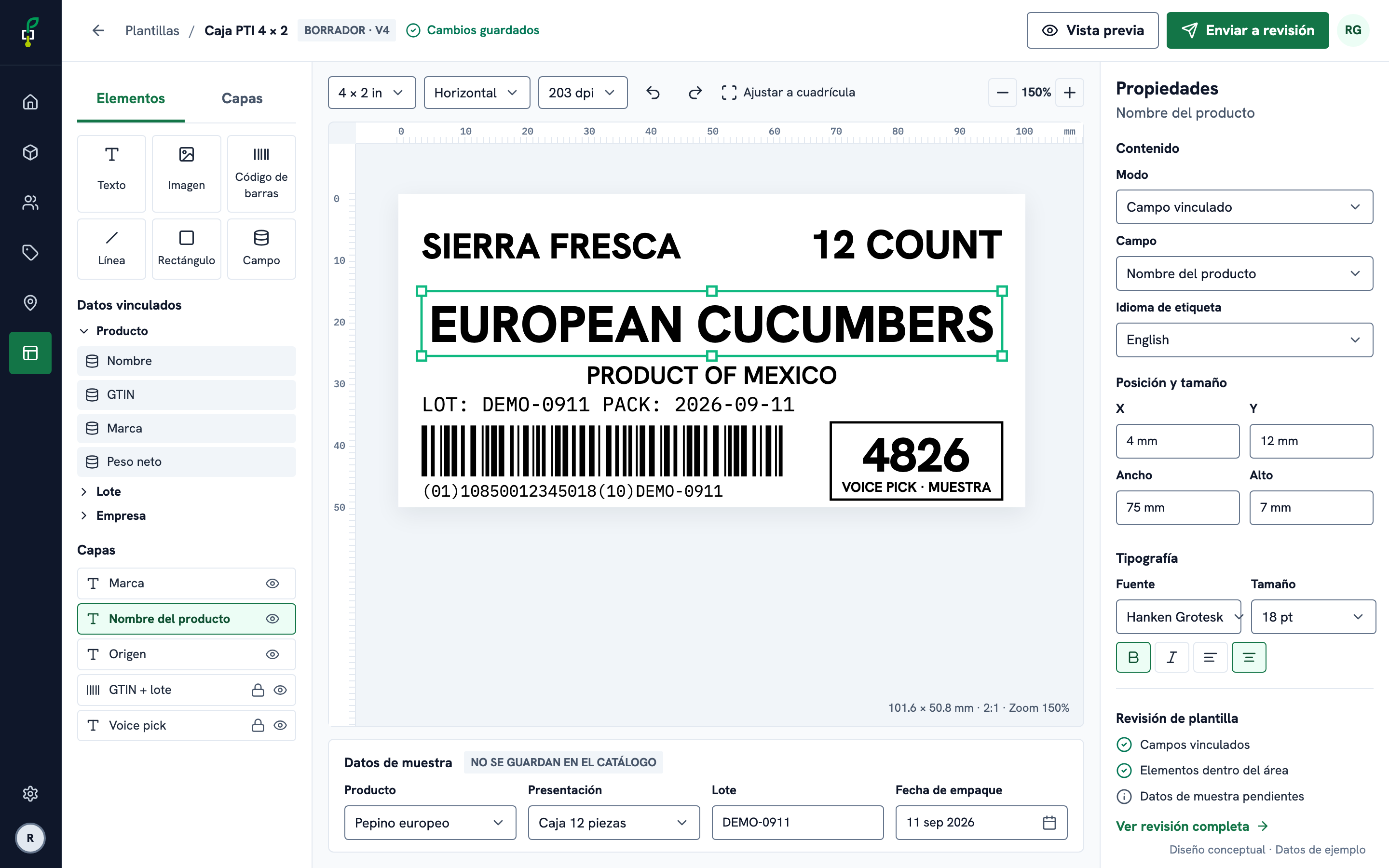1389x868 pixels.
Task: Collapse the Producto data group
Action: point(114,331)
